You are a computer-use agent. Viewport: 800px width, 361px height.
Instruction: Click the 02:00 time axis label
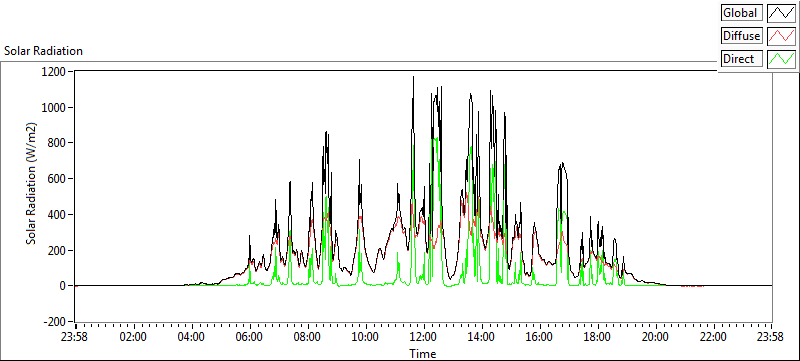(x=134, y=337)
